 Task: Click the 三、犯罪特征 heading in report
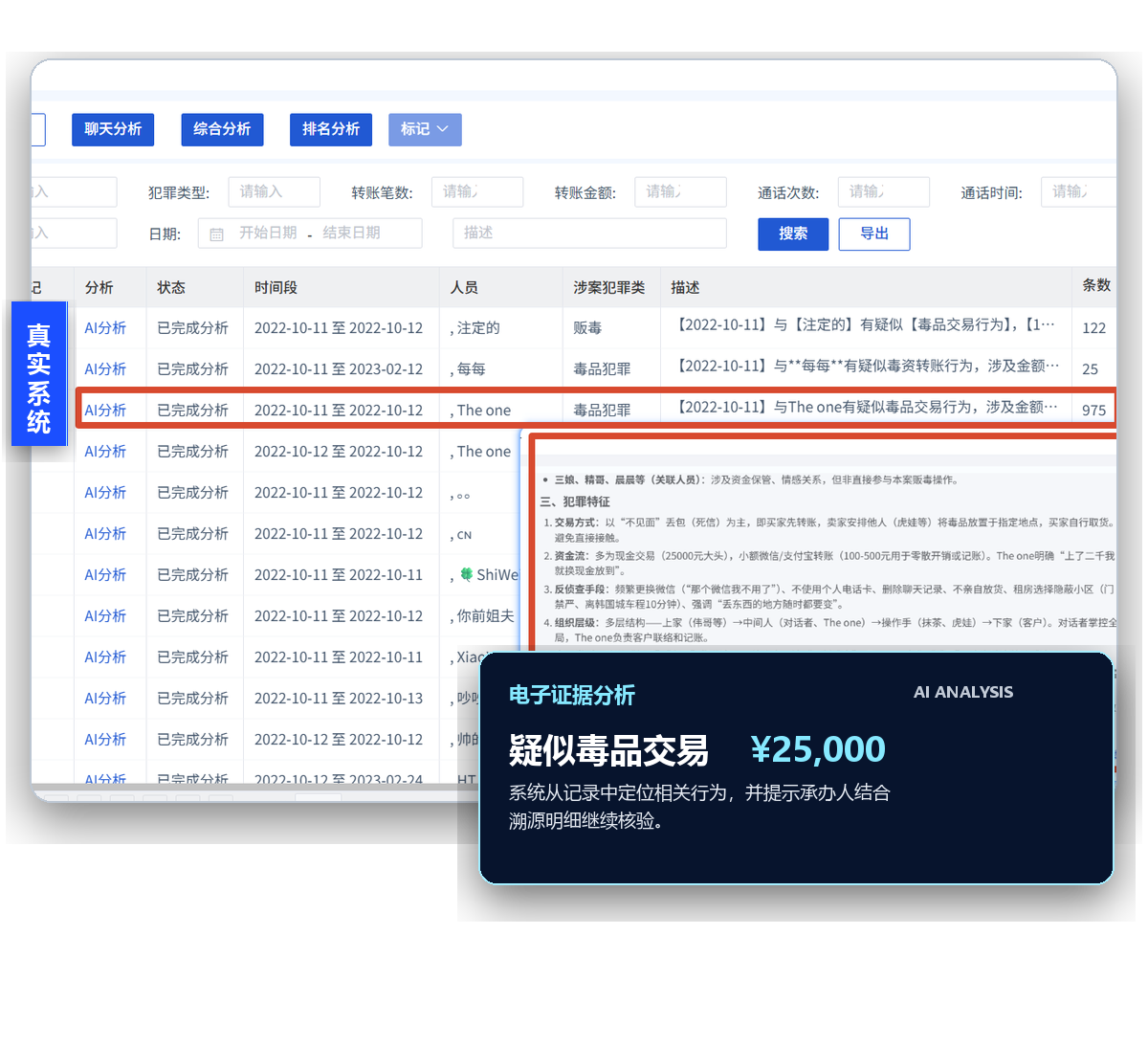point(575,501)
